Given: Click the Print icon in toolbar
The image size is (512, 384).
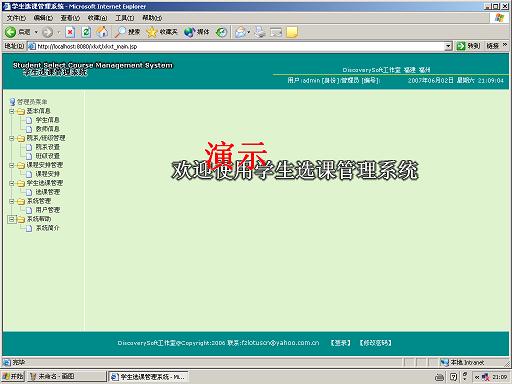Looking at the screenshot, I should tap(260, 32).
